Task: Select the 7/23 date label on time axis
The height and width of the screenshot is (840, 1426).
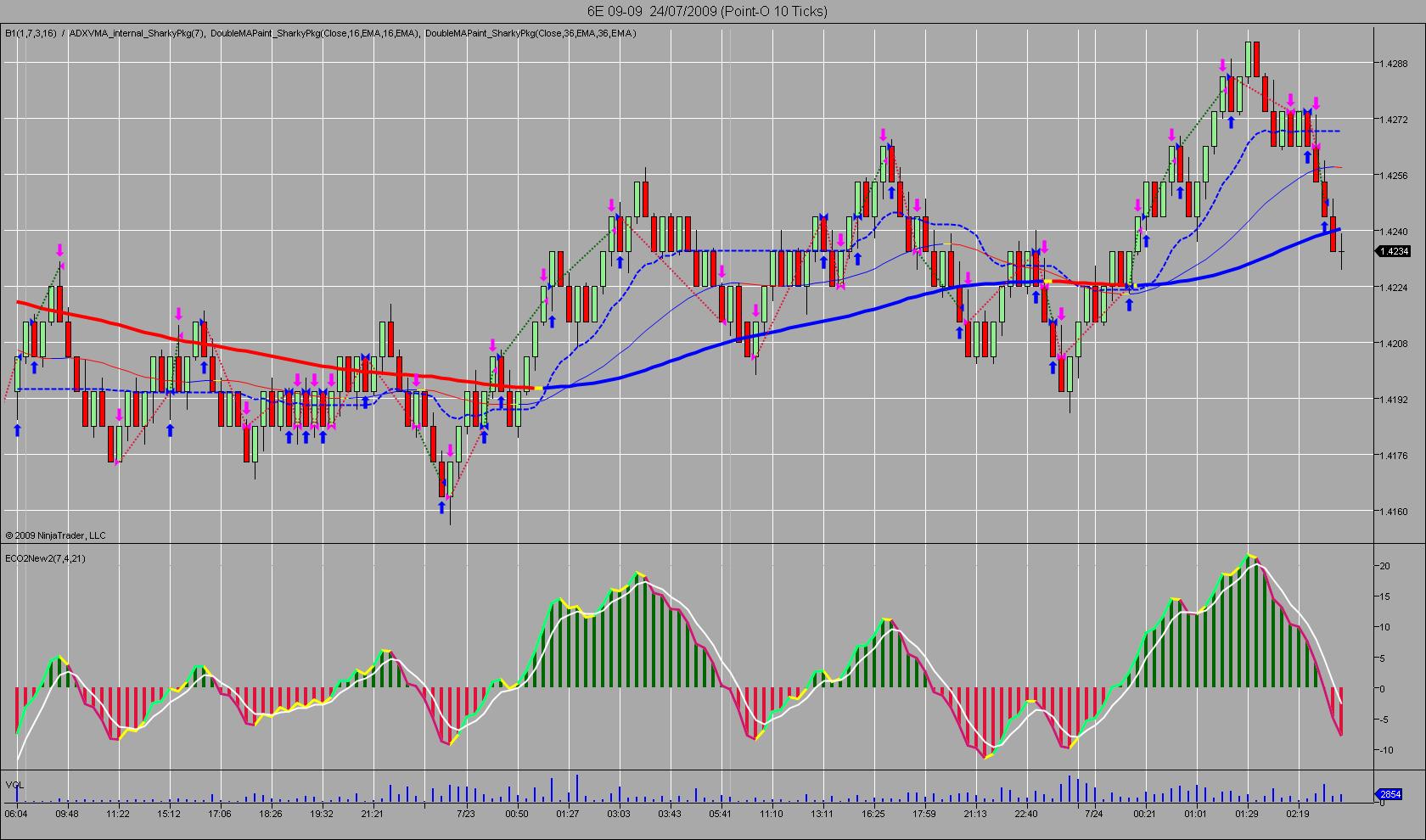Action: [465, 814]
